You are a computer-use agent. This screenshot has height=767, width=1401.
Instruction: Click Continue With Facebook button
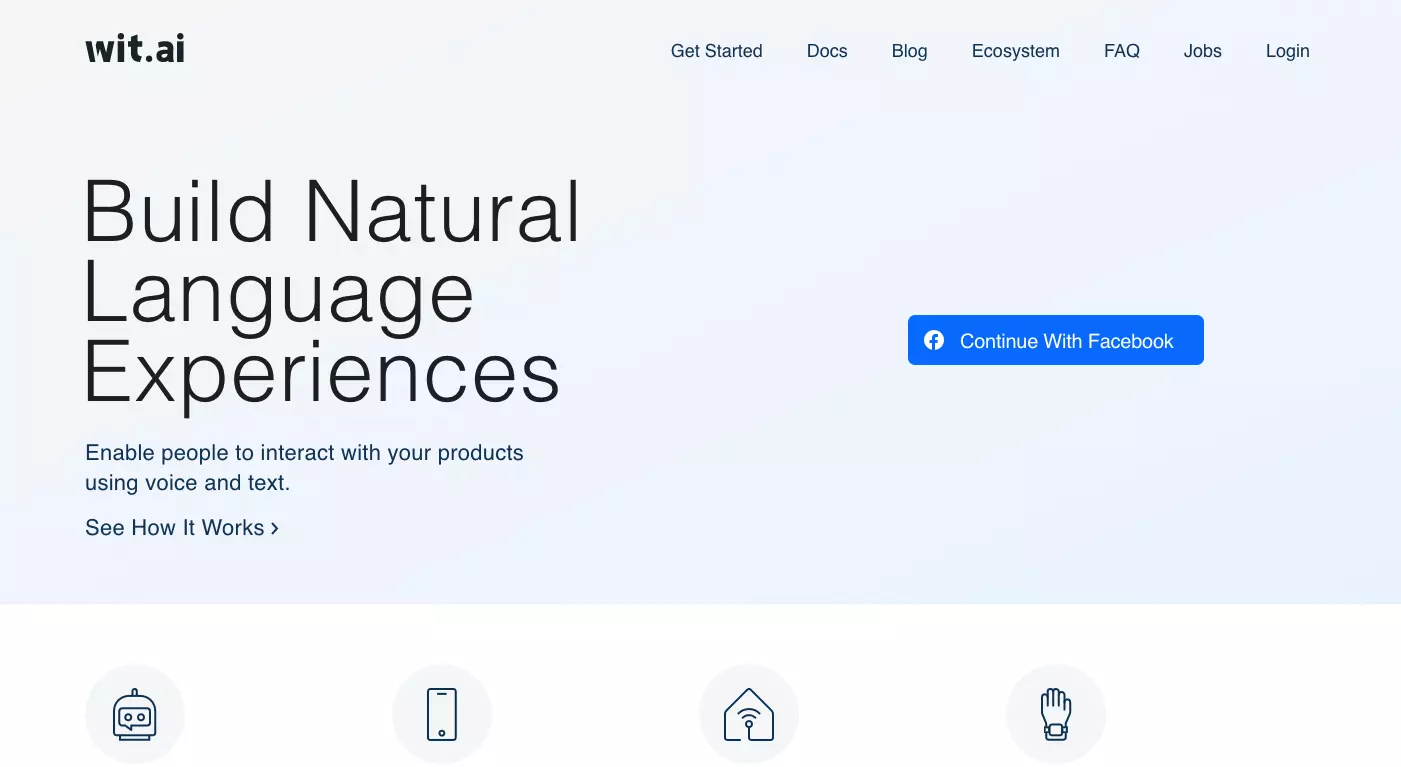[x=1055, y=340]
